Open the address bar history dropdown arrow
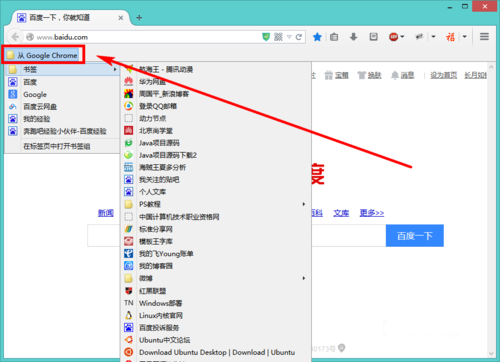Viewport: 500px width, 362px height. coord(289,37)
